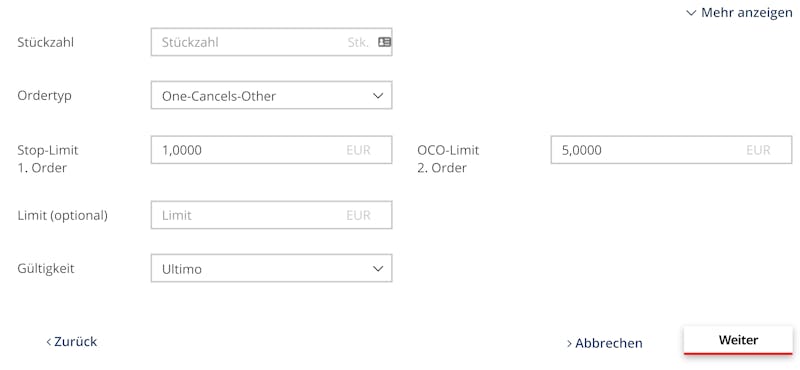Click the chevron icon before Mehr anzeigen
Screen dimensions: 800x370
691,13
